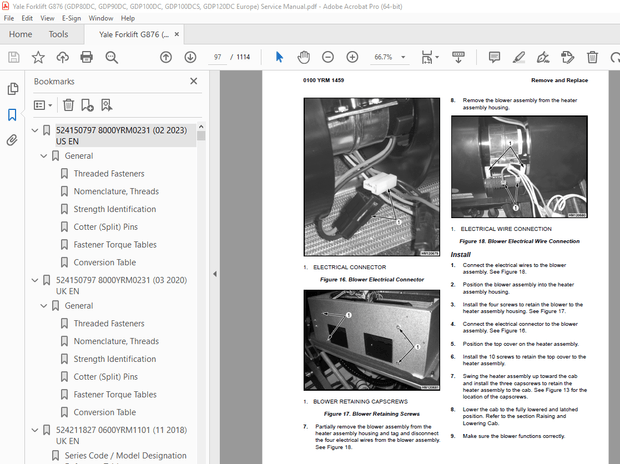This screenshot has width=620, height=464.
Task: Collapse the 03 2020 UK EN bookmark
Action: [x=35, y=280]
